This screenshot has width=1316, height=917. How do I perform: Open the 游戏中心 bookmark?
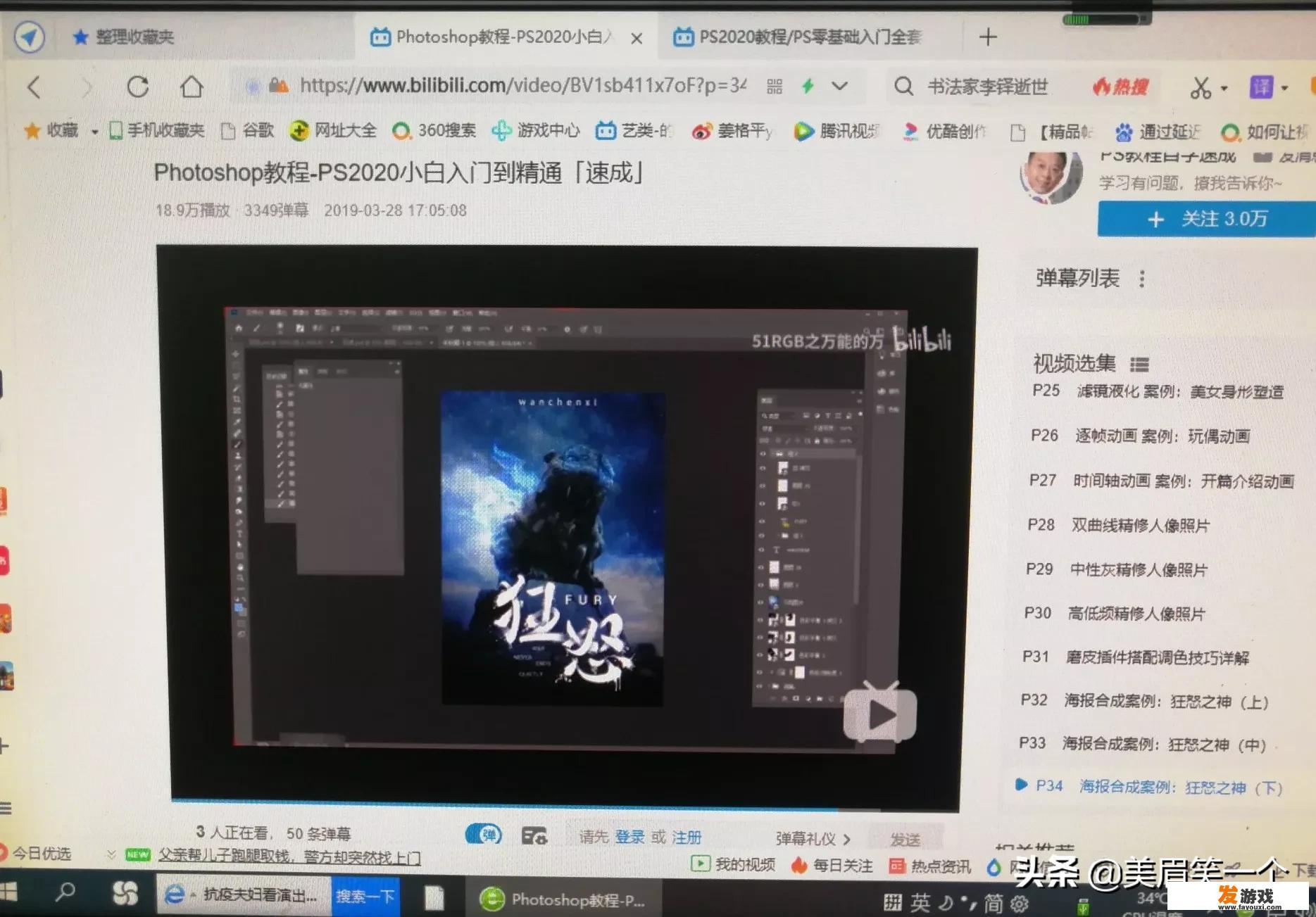(x=536, y=130)
